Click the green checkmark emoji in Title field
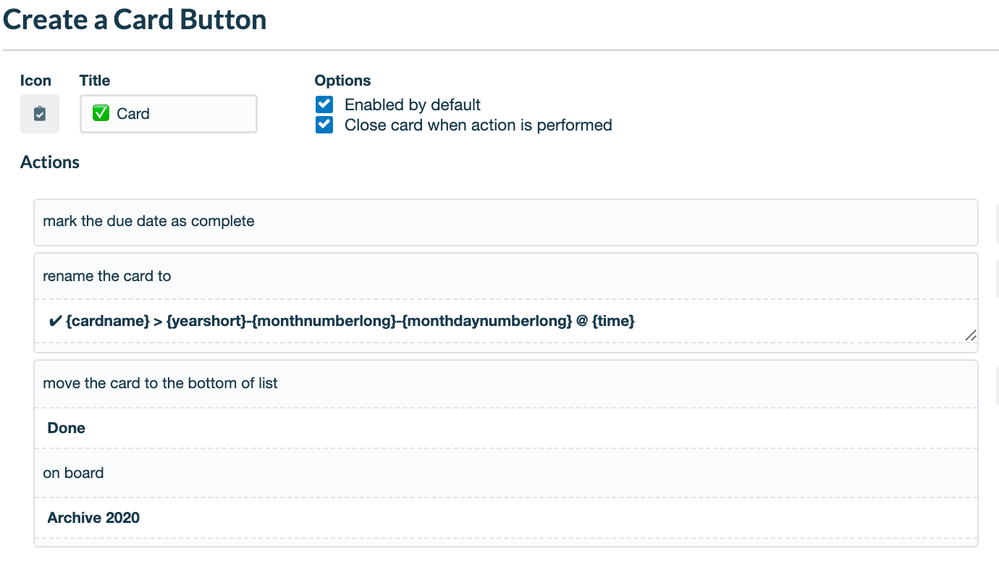Image resolution: width=999 pixels, height=568 pixels. [101, 114]
